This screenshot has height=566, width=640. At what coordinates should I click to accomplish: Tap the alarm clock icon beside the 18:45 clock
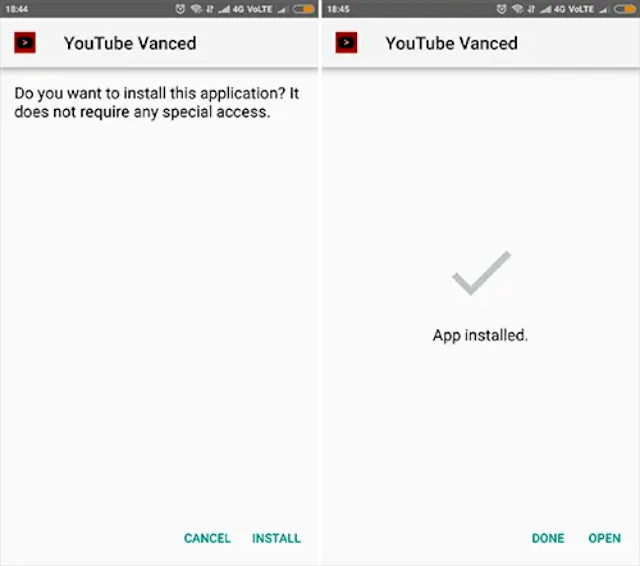pos(502,9)
